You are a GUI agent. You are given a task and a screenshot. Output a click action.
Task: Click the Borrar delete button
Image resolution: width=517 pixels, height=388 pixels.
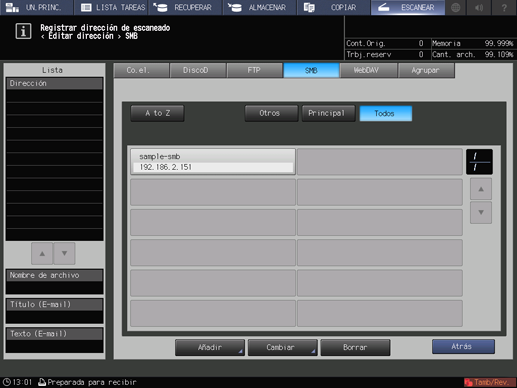coord(355,347)
